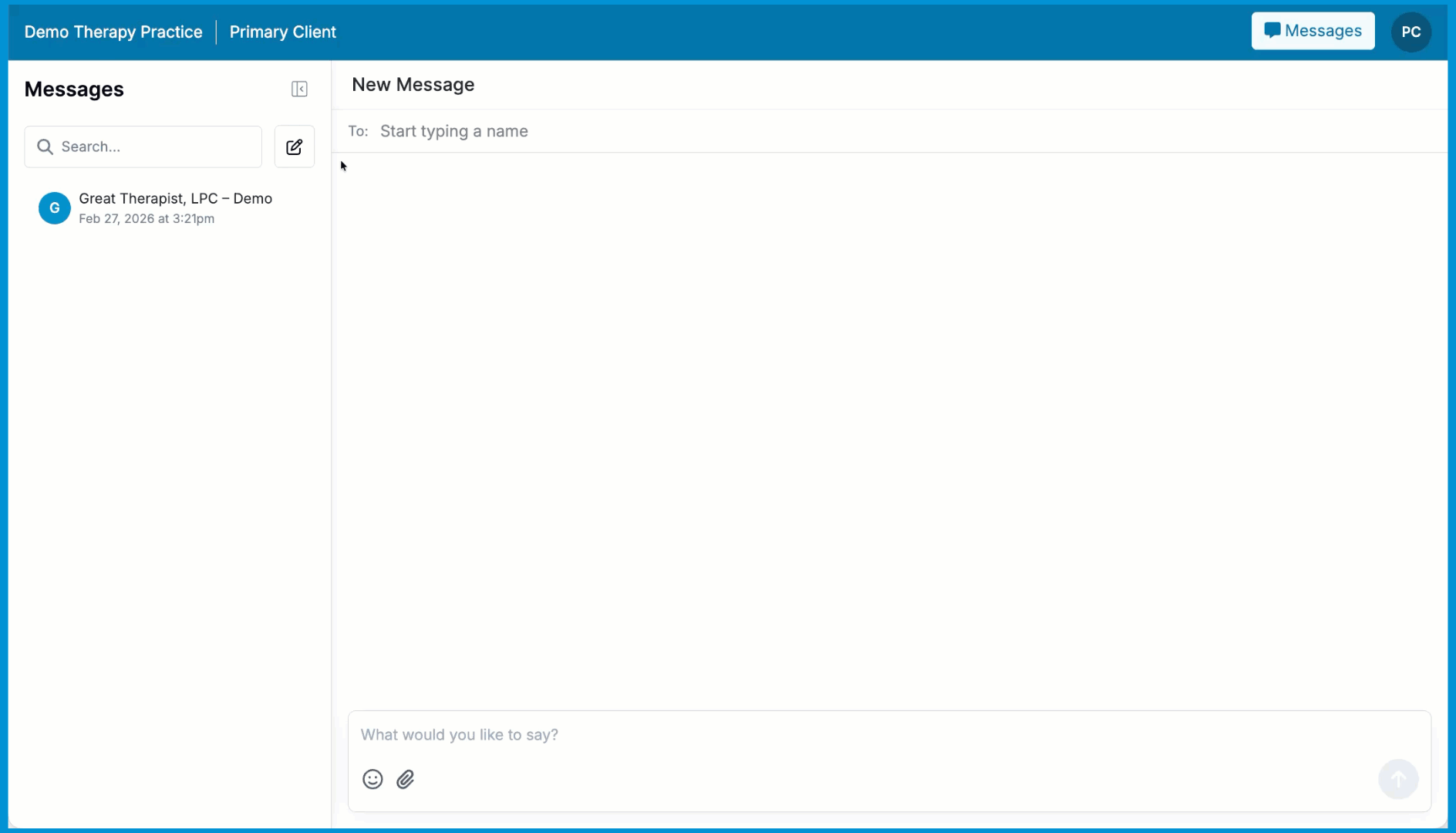Click the G avatar for Great Therapist

pyautogui.click(x=55, y=208)
